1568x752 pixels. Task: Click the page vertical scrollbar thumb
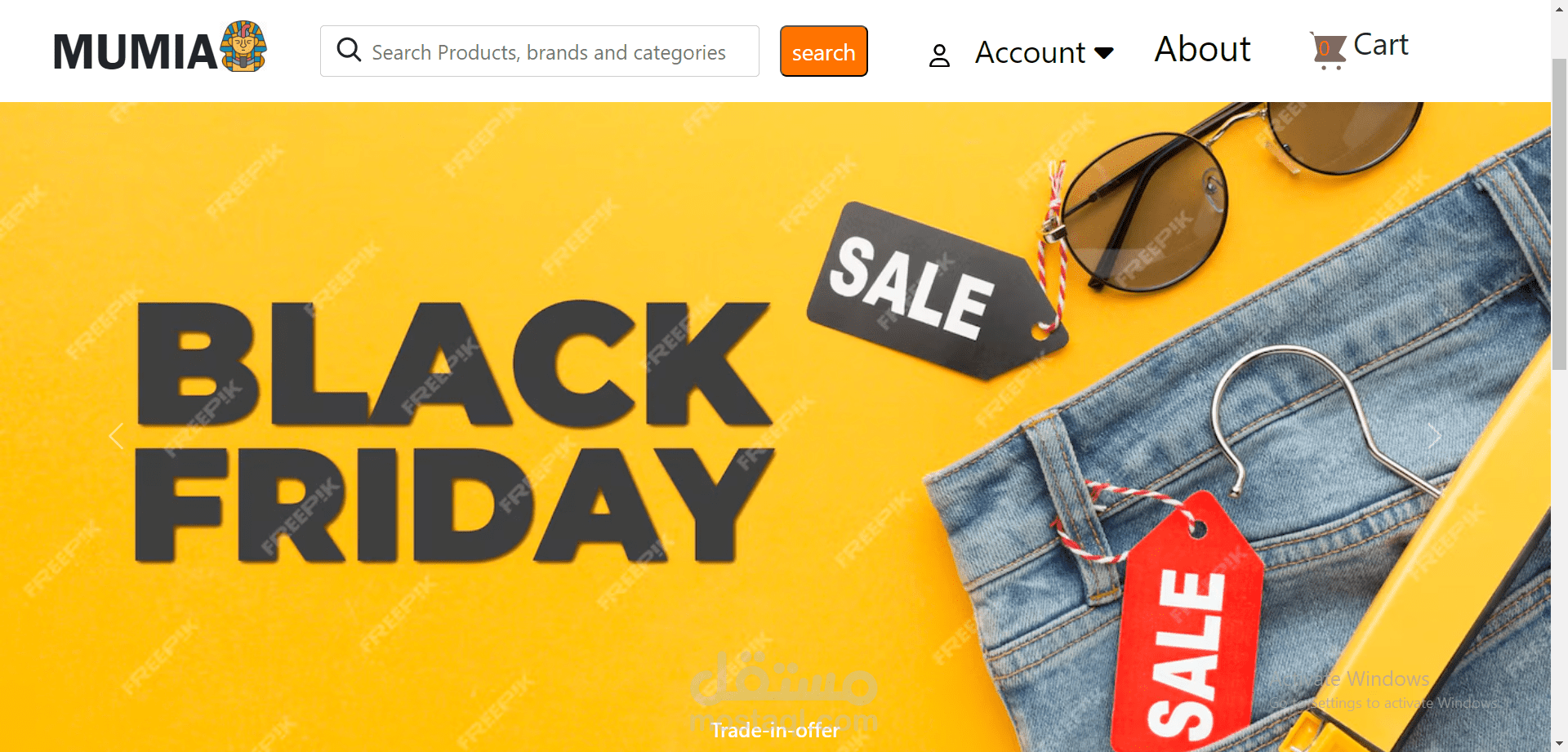tap(1559, 214)
